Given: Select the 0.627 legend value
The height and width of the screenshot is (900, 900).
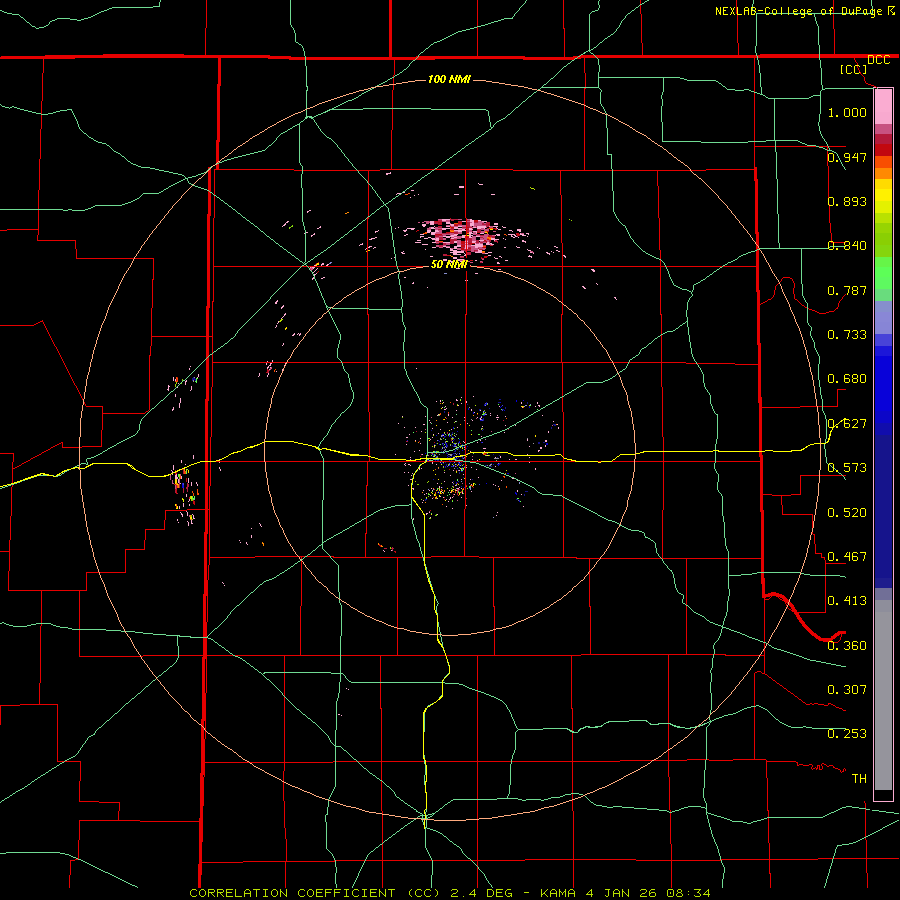Looking at the screenshot, I should click(x=847, y=424).
